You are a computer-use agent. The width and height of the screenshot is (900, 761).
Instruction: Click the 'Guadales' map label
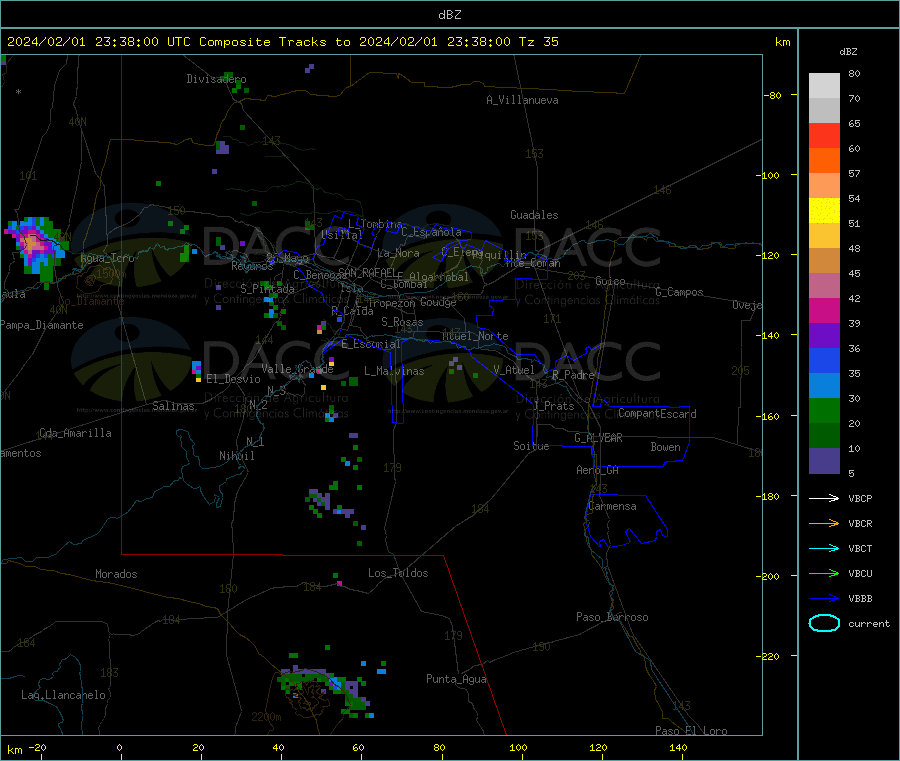pos(534,215)
